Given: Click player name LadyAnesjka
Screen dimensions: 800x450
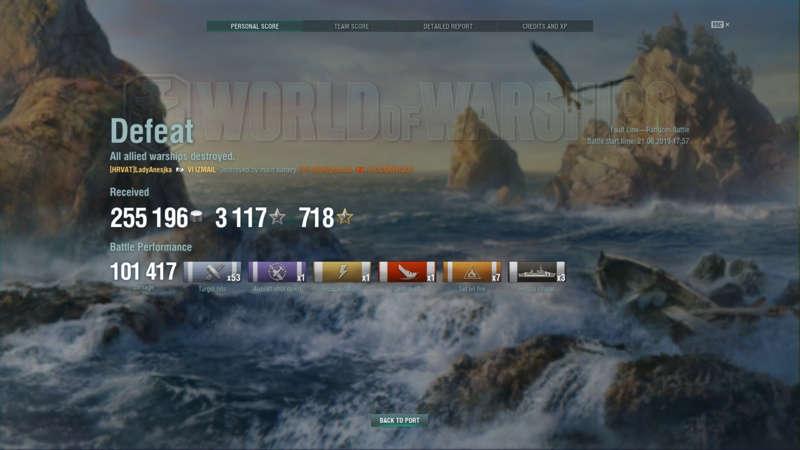Looking at the screenshot, I should coord(141,170).
